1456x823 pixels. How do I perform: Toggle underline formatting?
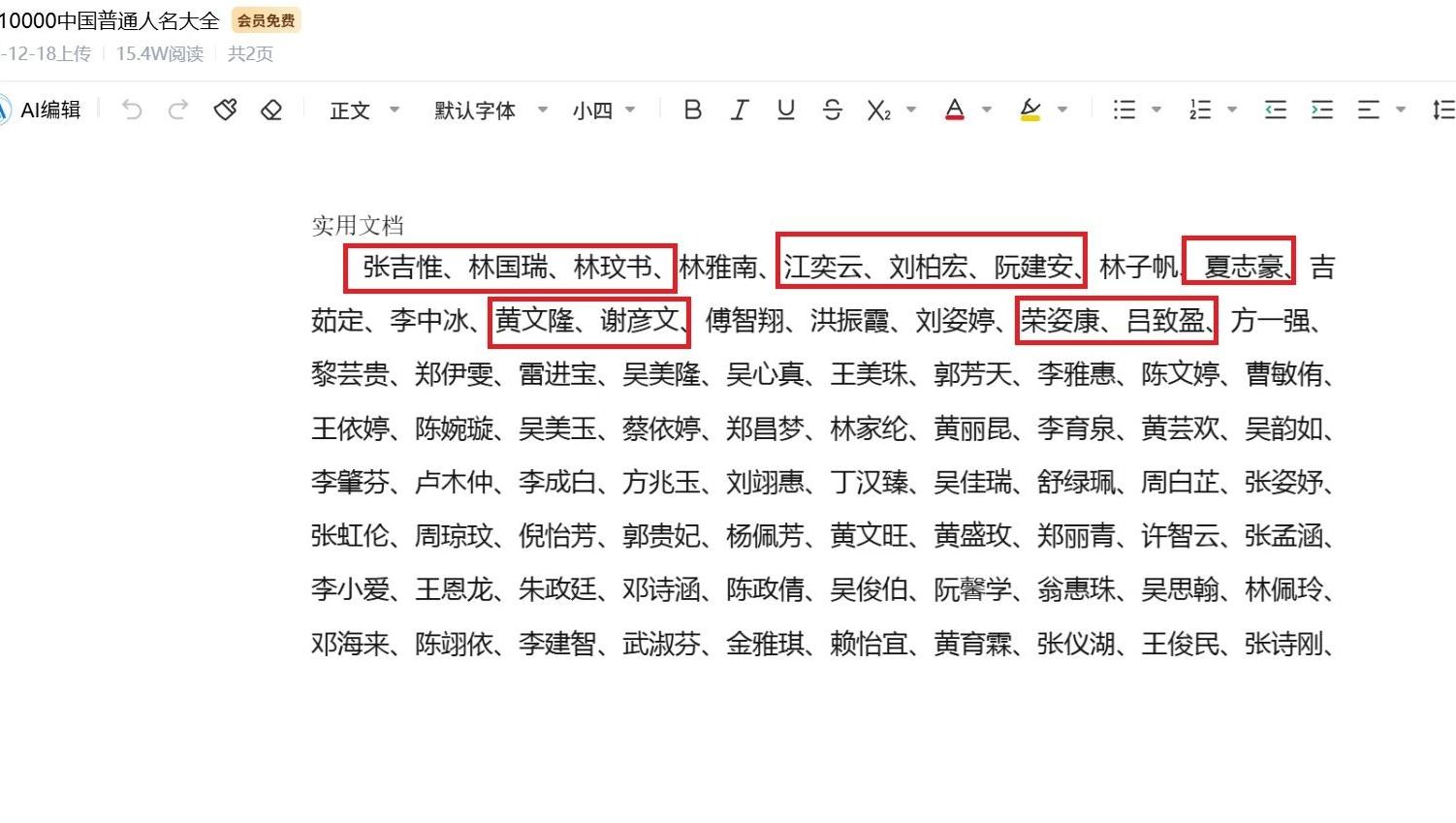tap(785, 110)
